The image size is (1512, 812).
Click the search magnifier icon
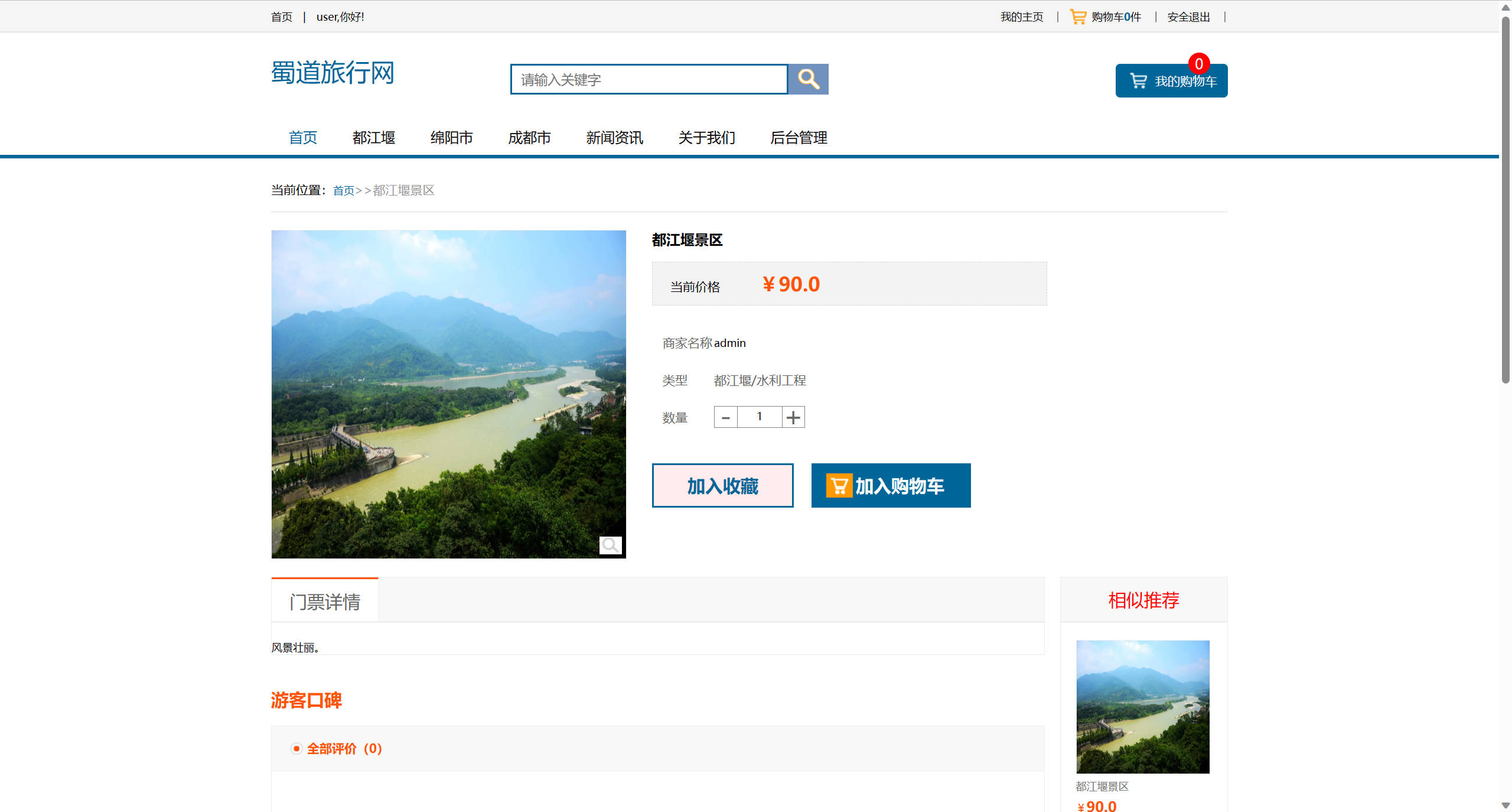[x=809, y=79]
